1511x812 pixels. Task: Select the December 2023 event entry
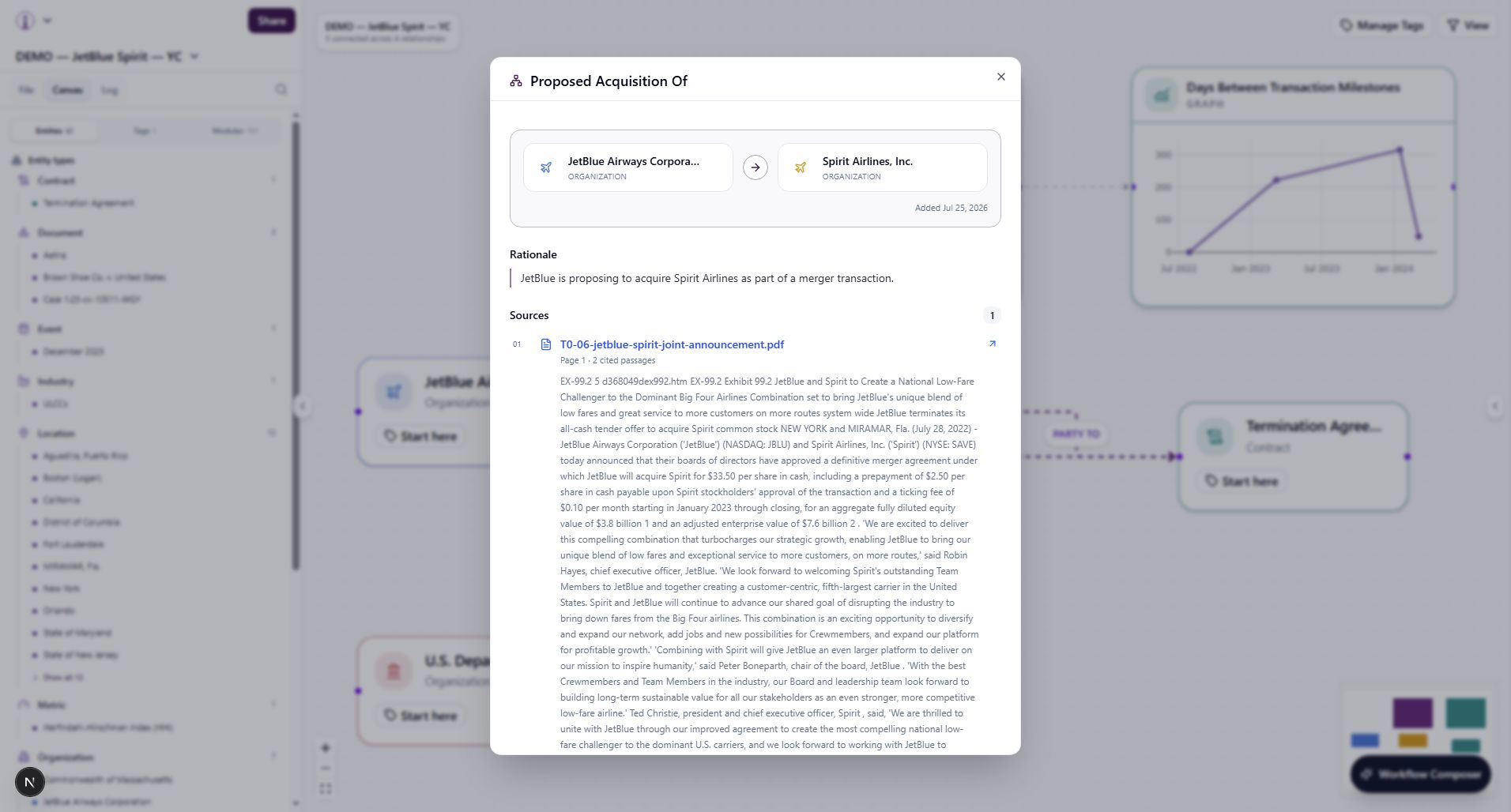coord(73,351)
